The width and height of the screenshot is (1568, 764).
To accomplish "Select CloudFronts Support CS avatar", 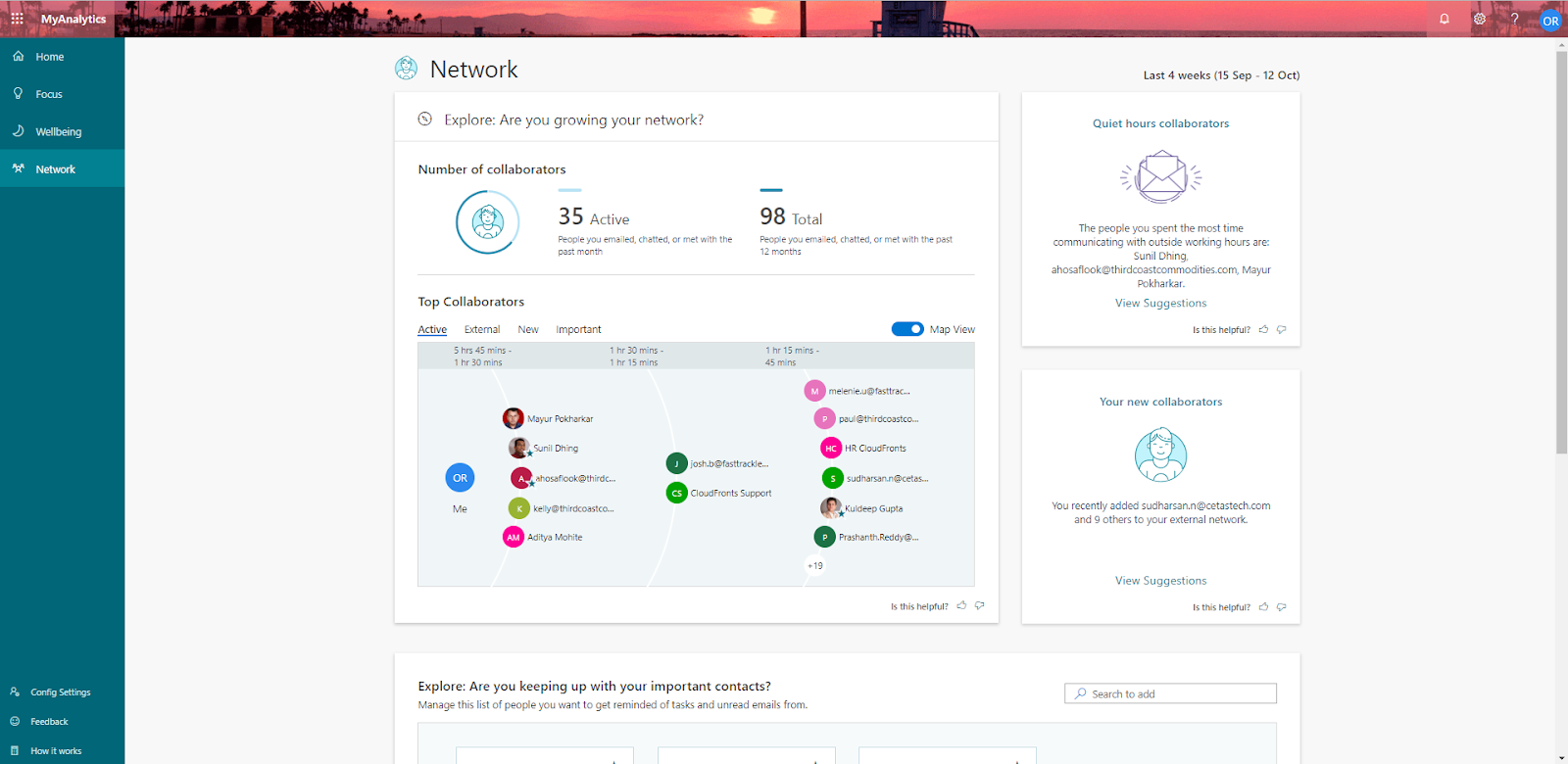I will pos(676,493).
